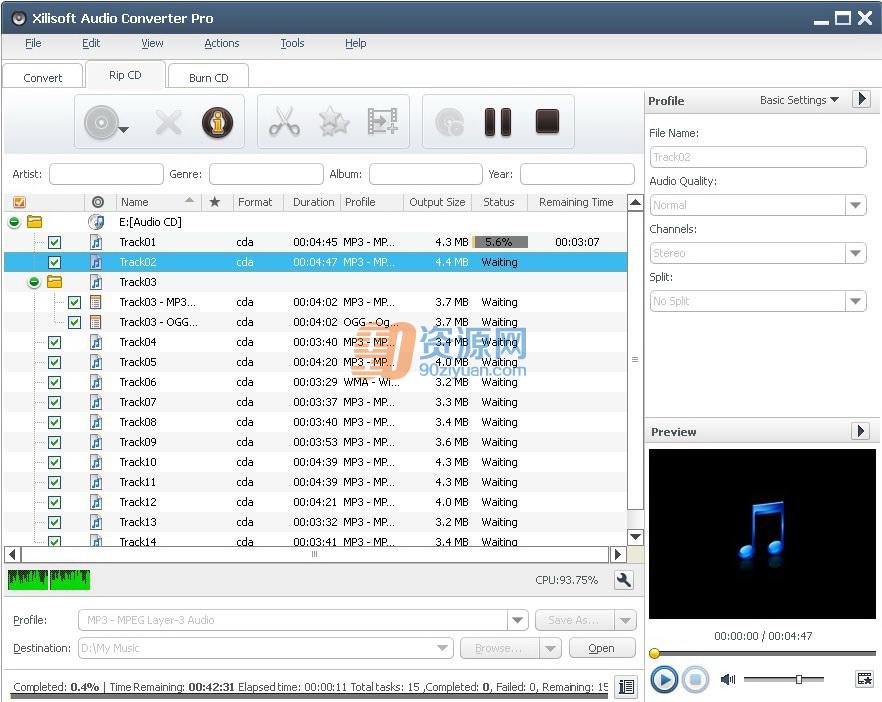The height and width of the screenshot is (702, 882).
Task: Click the music file icon of Track07
Action: click(x=96, y=402)
